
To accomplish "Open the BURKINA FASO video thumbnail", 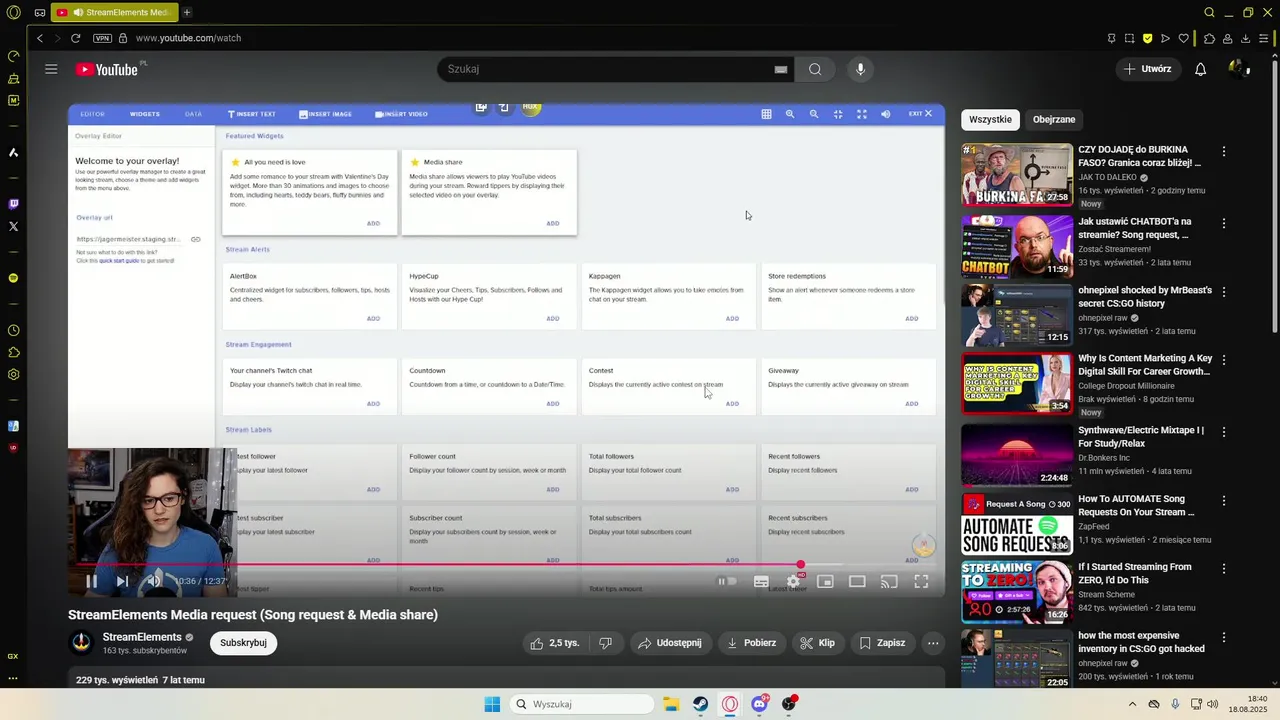I will pos(1017,175).
